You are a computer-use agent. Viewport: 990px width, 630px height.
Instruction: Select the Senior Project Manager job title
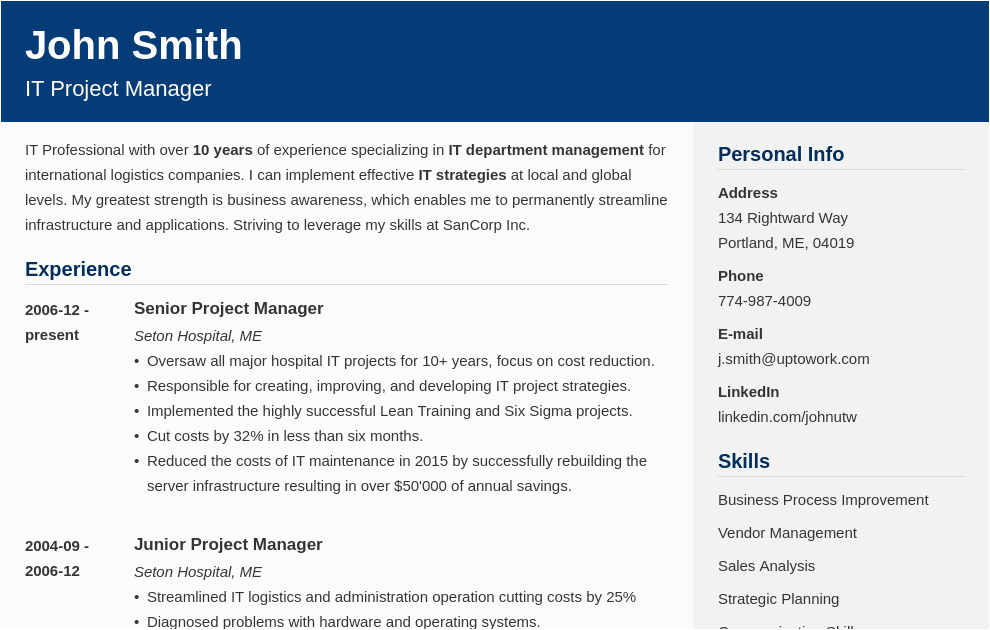pos(229,308)
